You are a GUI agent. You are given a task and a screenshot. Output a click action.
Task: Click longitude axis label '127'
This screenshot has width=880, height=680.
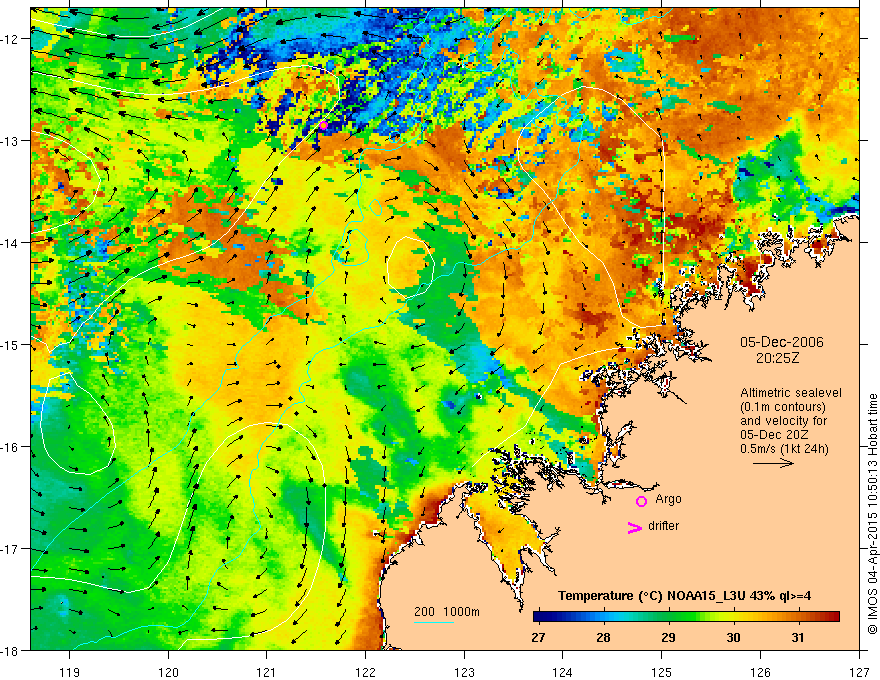tap(859, 672)
